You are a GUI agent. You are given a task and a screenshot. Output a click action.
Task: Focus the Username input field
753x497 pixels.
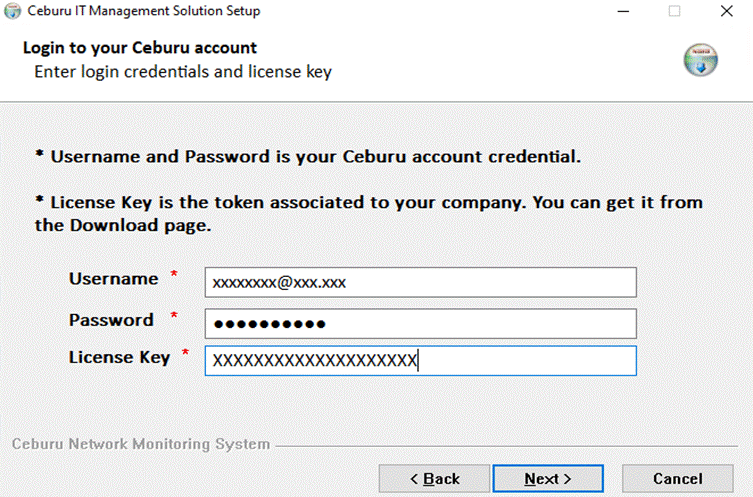pyautogui.click(x=421, y=282)
